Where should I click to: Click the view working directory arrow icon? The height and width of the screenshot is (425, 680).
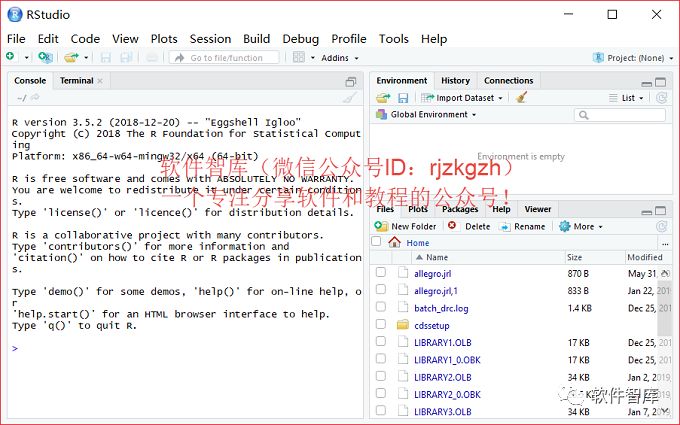tap(35, 98)
